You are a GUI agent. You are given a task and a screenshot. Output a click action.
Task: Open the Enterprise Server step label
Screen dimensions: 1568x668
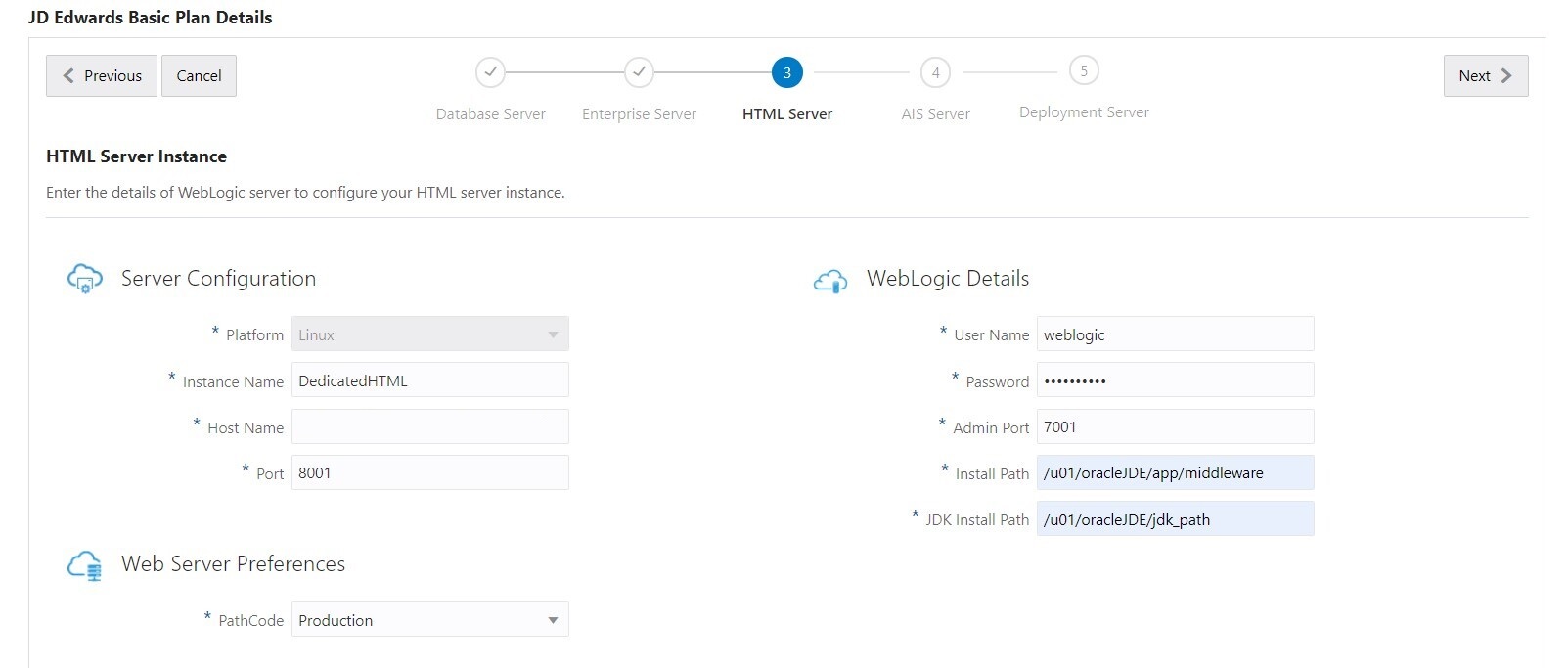tap(639, 113)
